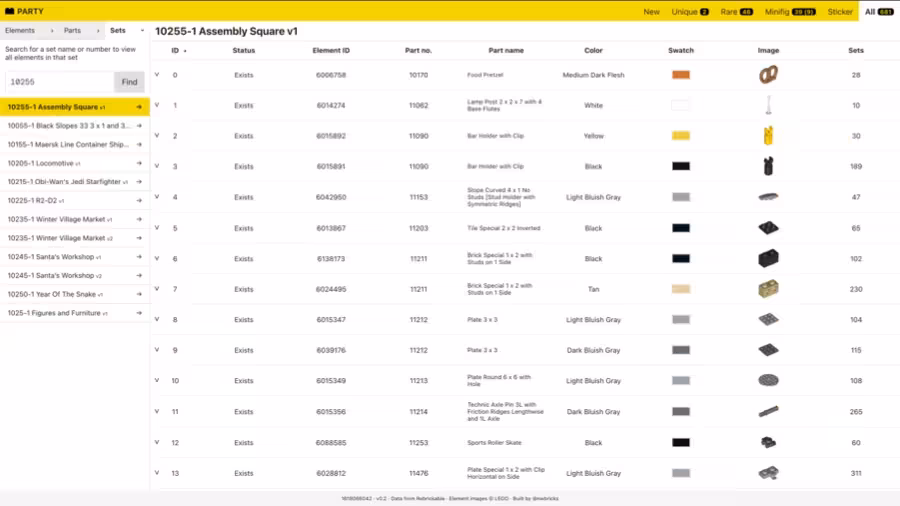Switch to the Rare filter tab
This screenshot has height=506, width=900.
click(736, 11)
